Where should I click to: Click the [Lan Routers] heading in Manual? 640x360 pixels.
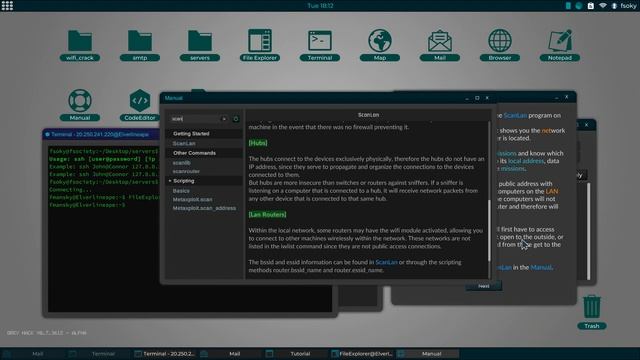click(267, 214)
